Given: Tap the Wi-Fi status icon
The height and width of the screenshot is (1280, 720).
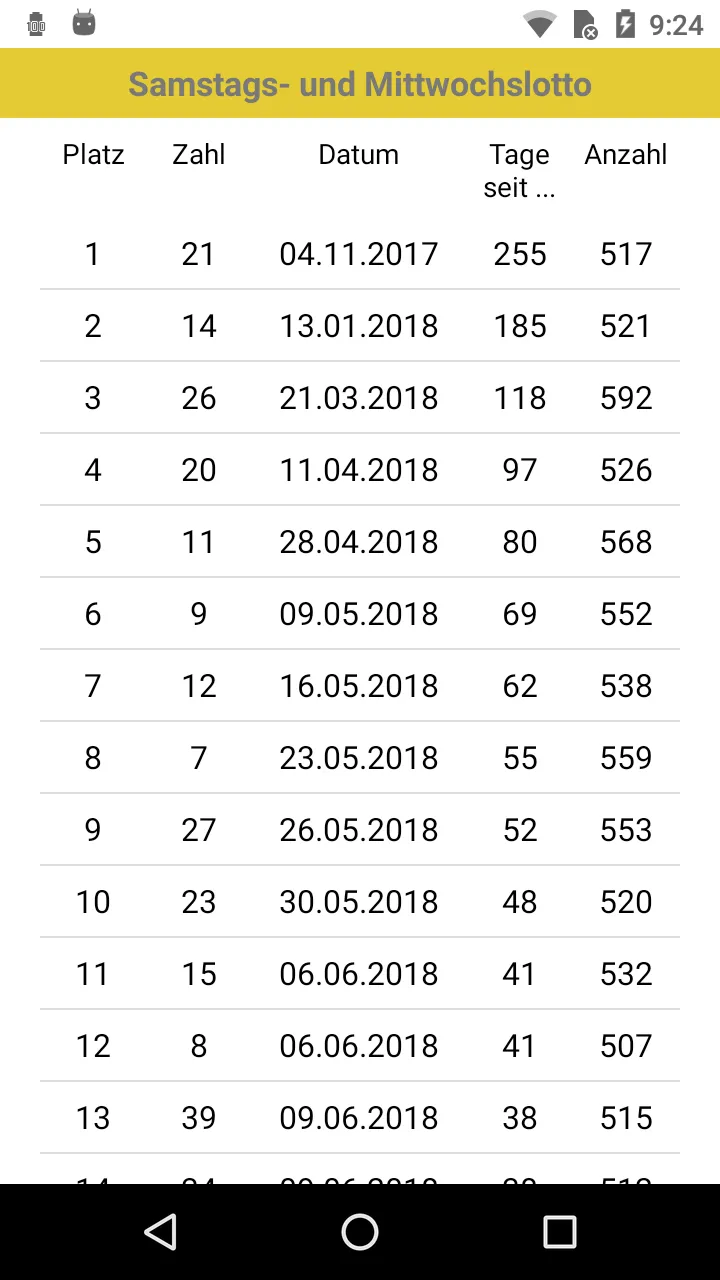Looking at the screenshot, I should 540,24.
